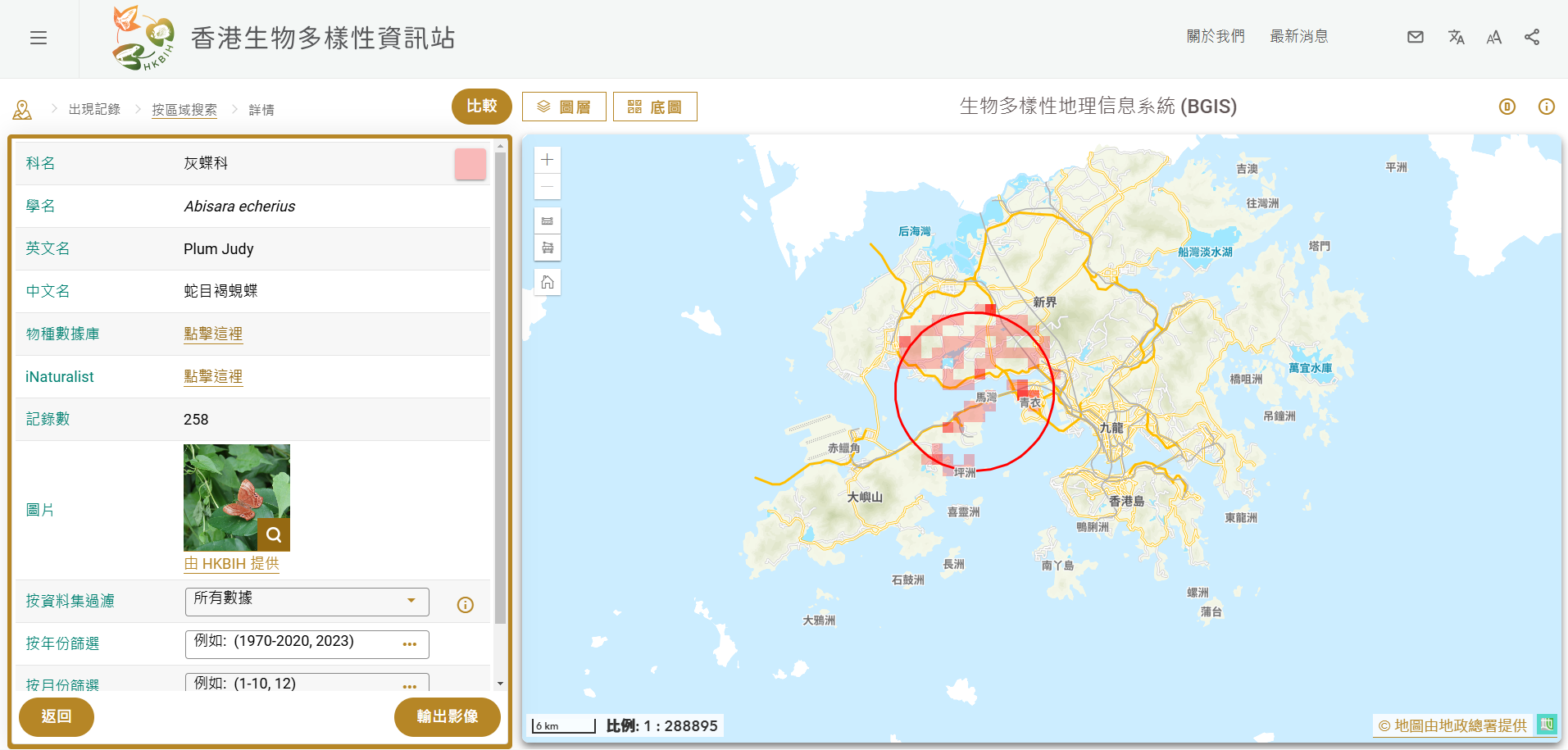Open year filter options ellipsis

[x=410, y=644]
